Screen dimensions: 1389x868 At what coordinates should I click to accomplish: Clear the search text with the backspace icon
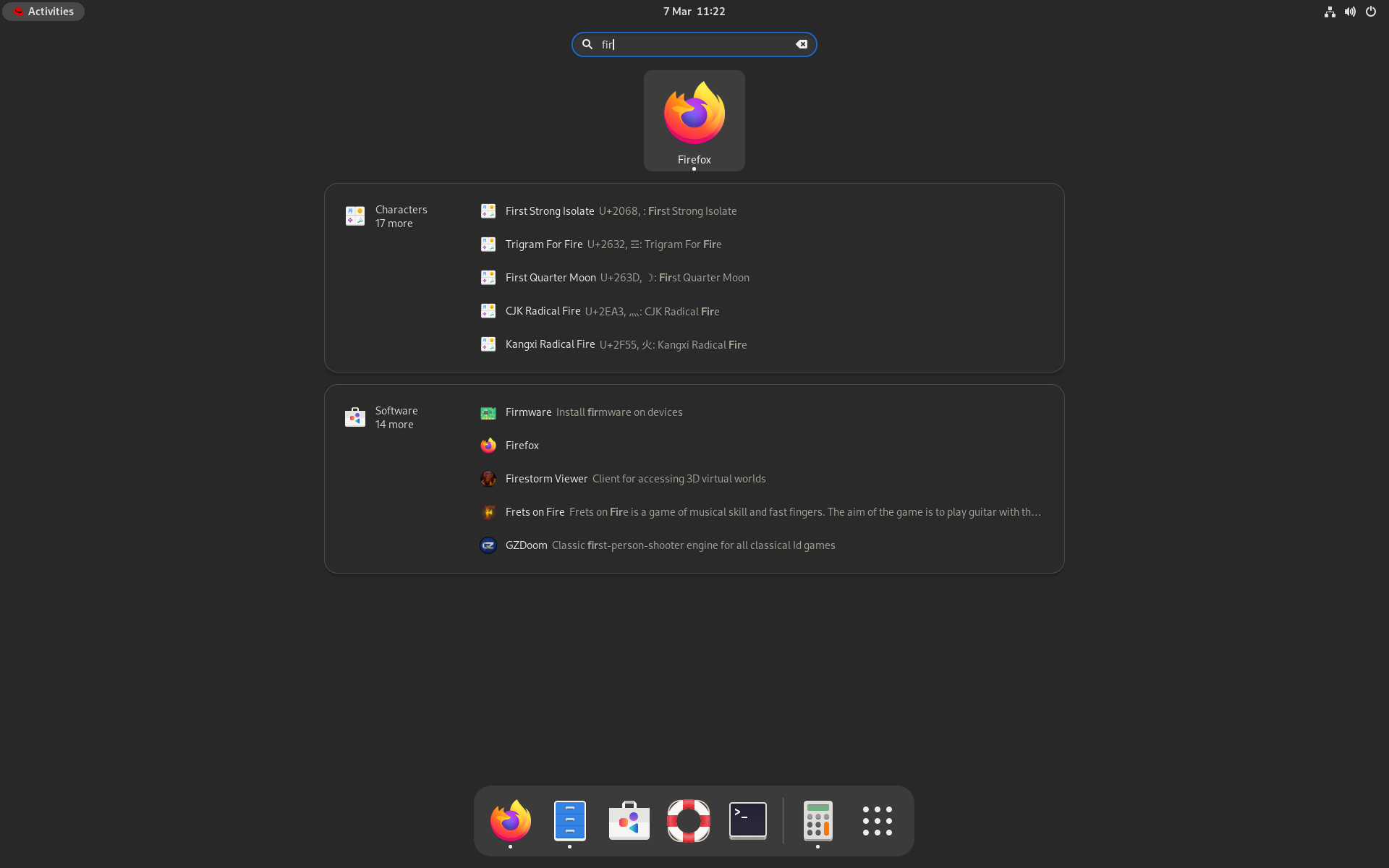click(802, 44)
